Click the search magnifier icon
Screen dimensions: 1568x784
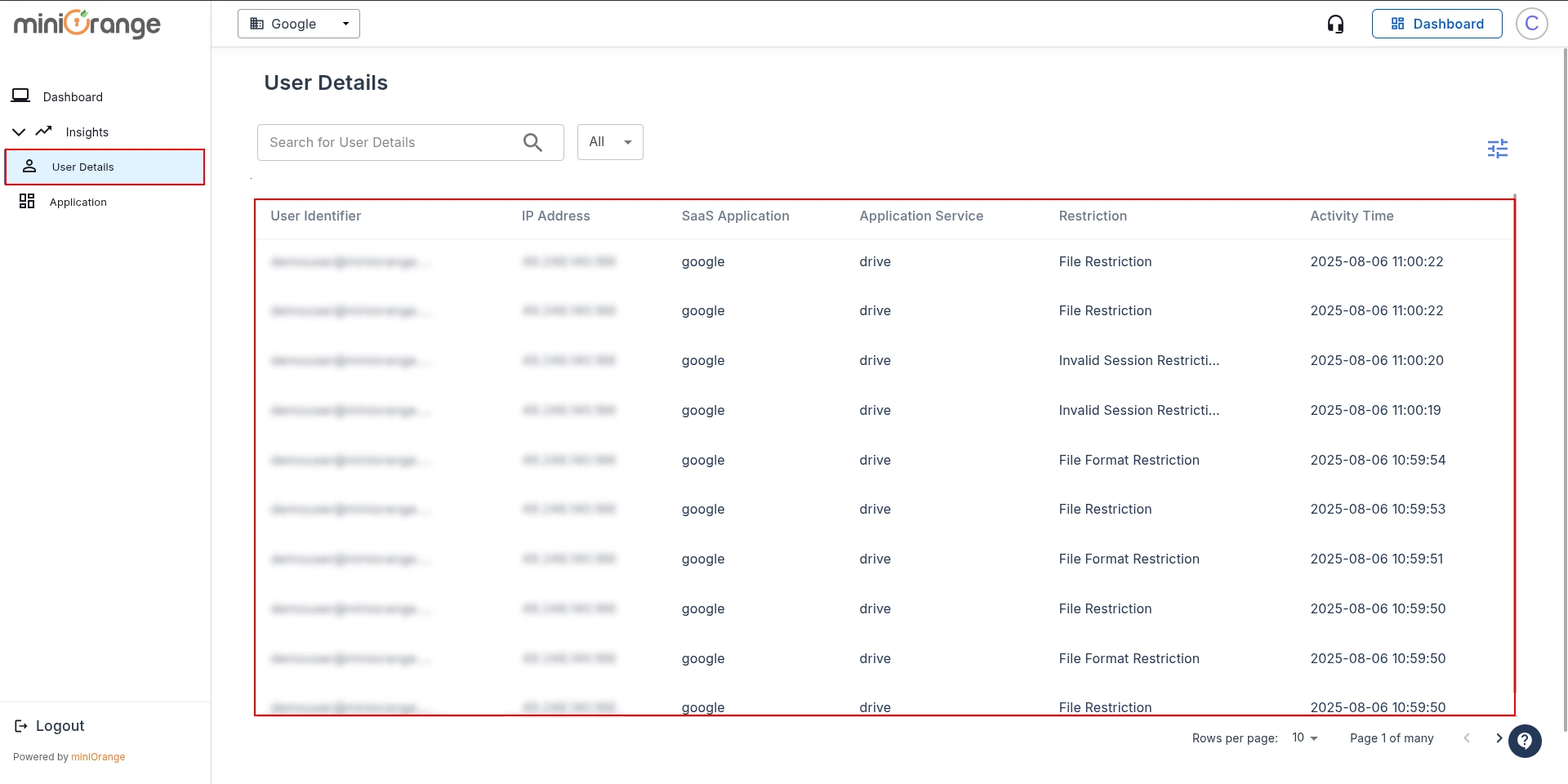point(532,143)
